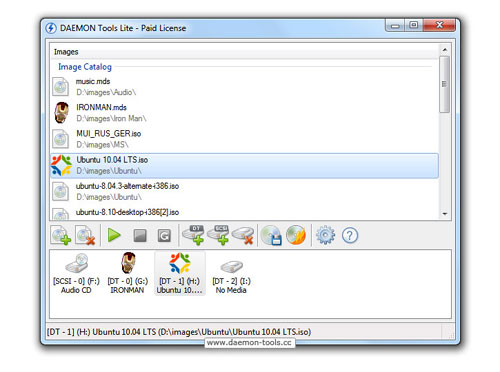This screenshot has width=500, height=372.
Task: Select the SCSI-0 (F:) Audio CD drive
Action: [x=76, y=273]
